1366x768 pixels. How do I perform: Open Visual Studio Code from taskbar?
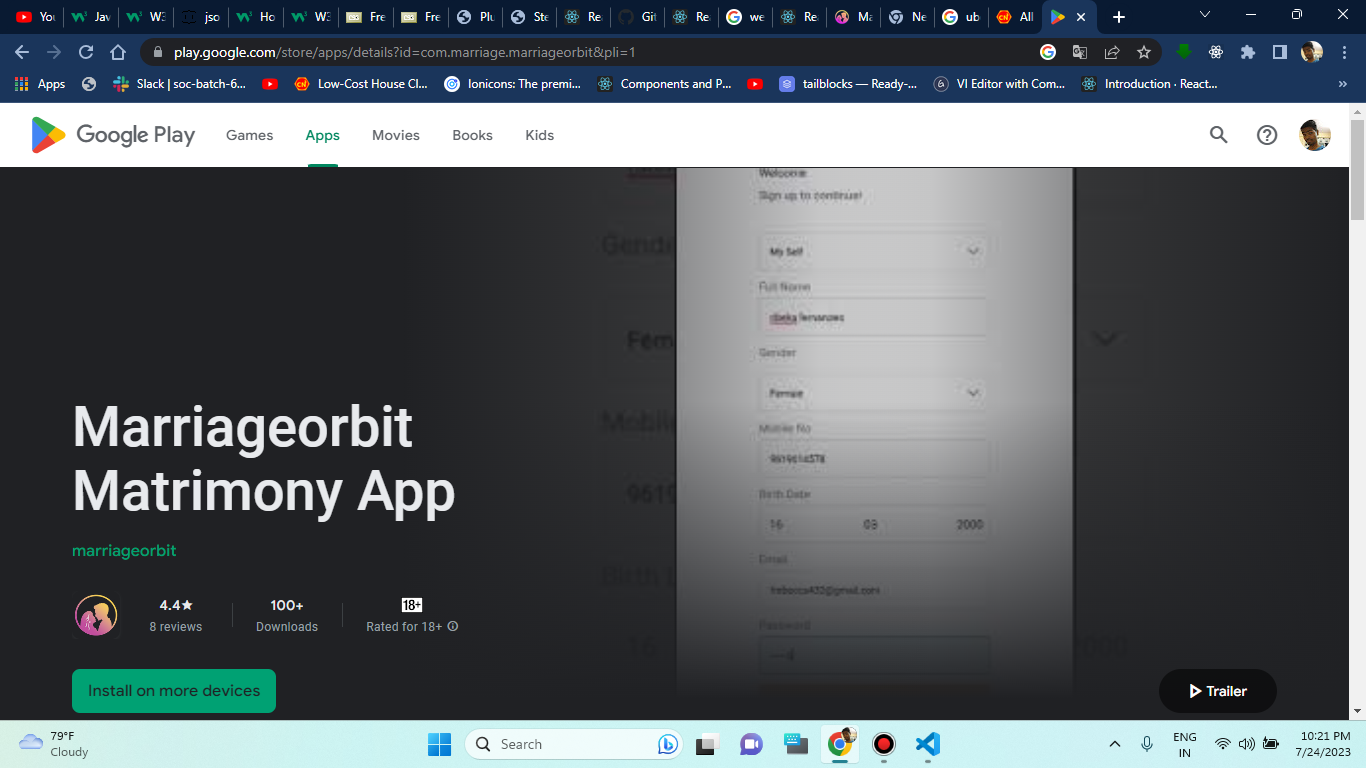click(928, 744)
